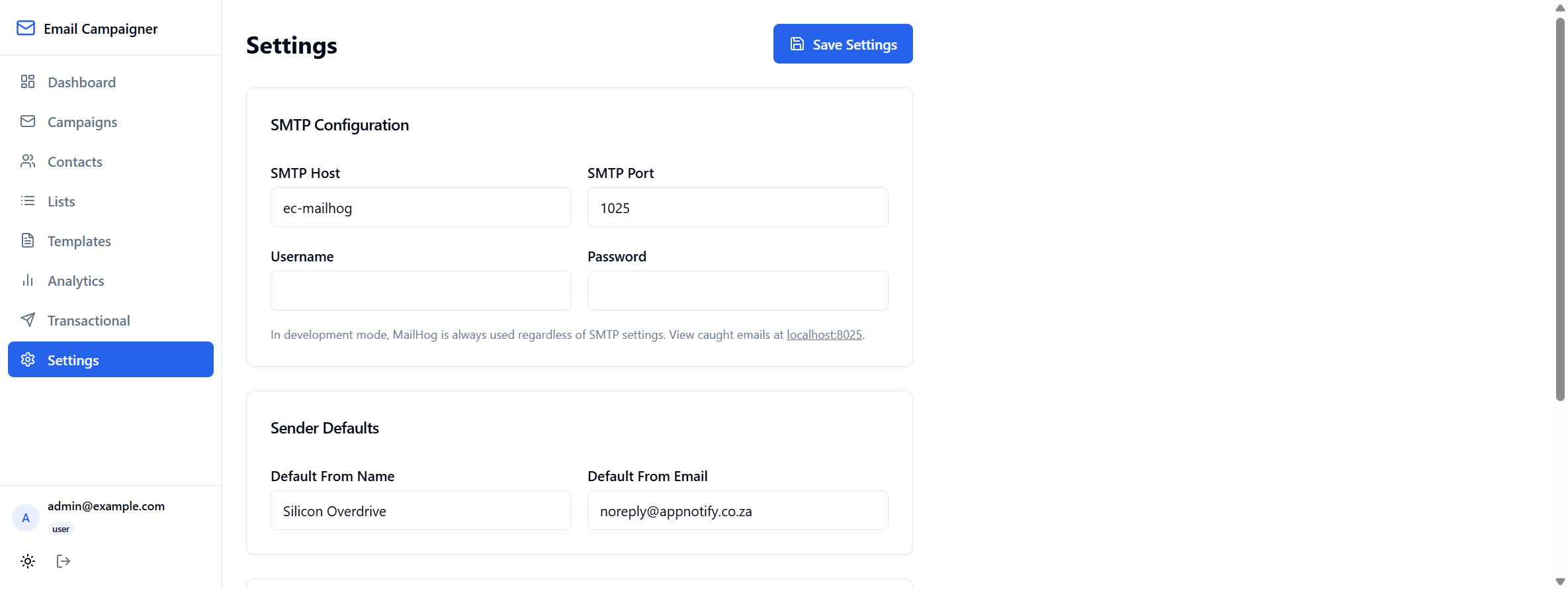This screenshot has height=589, width=1568.
Task: Click the Email Campaigner envelope logo
Action: coord(26,28)
